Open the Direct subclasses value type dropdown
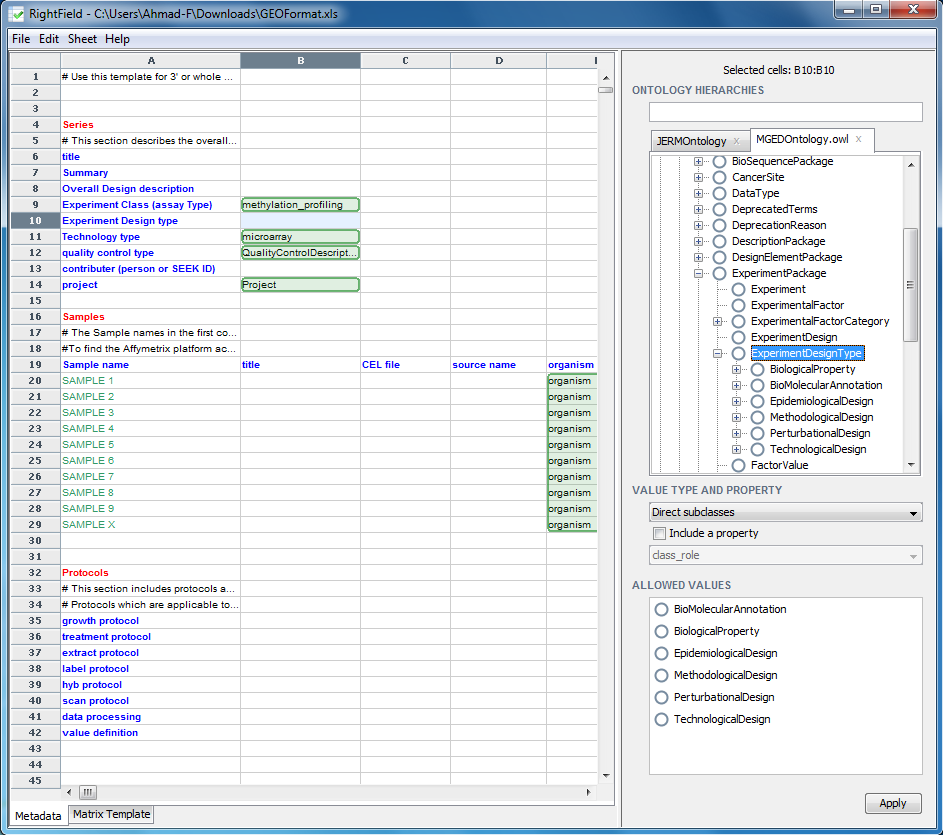The width and height of the screenshot is (943, 835). 785,513
